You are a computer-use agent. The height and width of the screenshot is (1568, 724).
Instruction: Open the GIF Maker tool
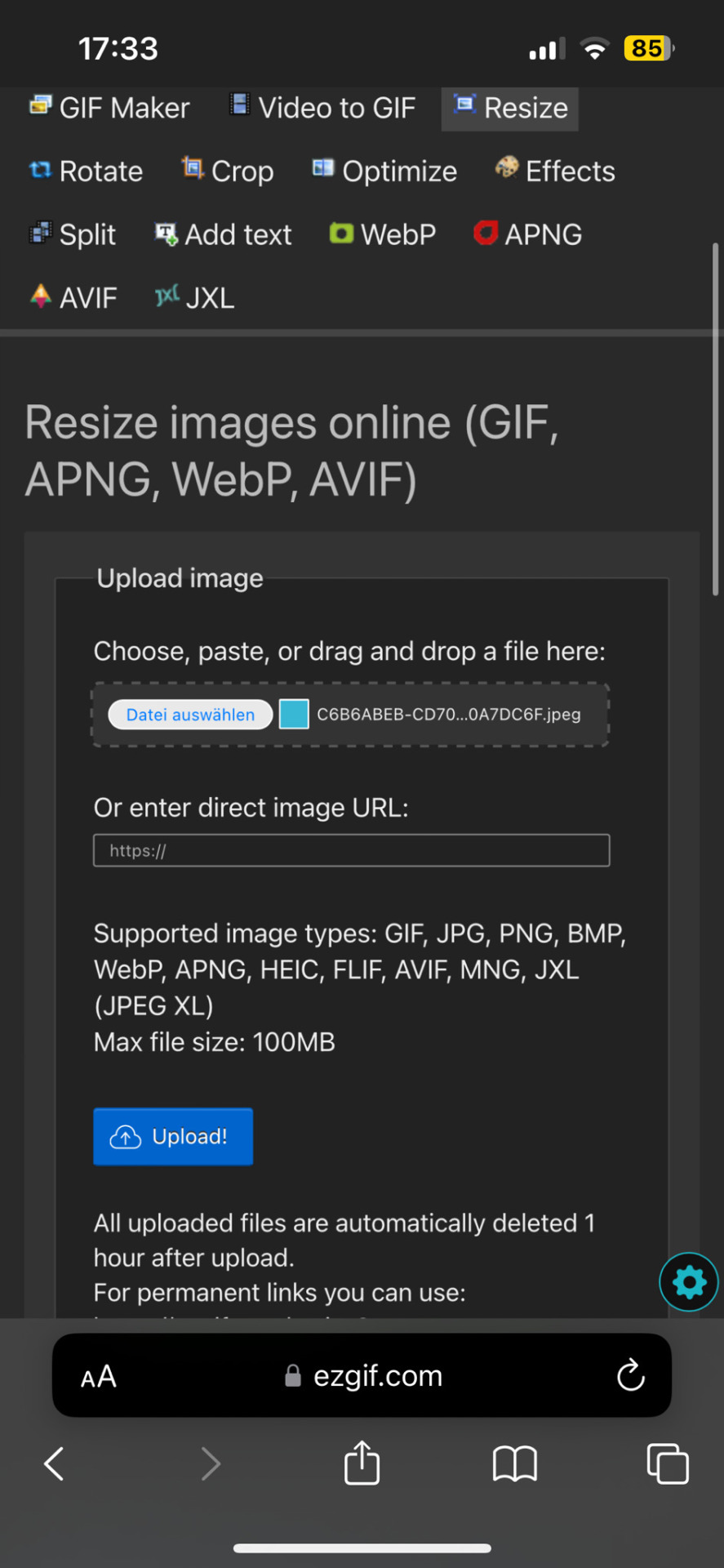pos(109,108)
